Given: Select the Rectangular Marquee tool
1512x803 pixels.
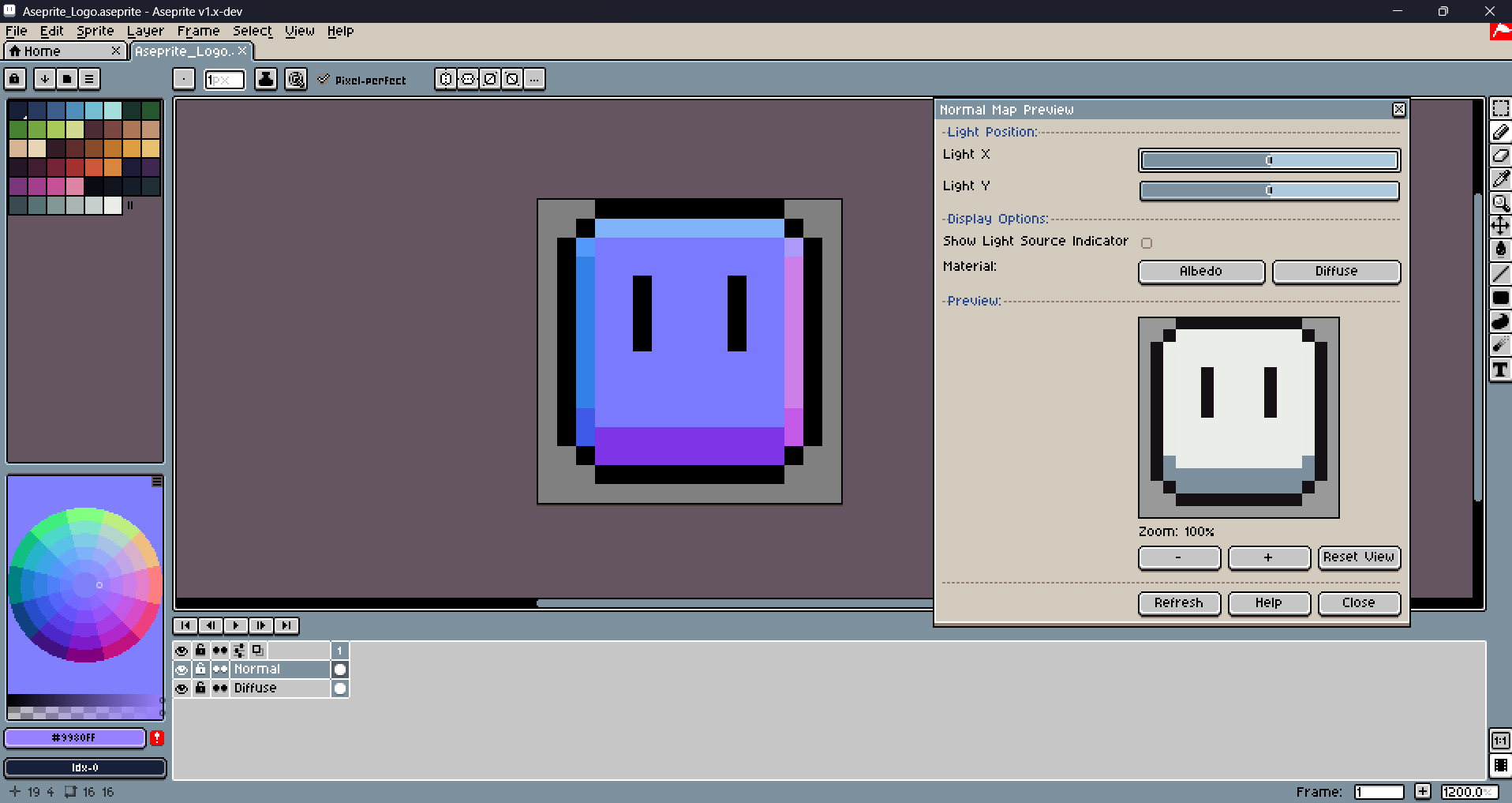Looking at the screenshot, I should click(x=1500, y=108).
